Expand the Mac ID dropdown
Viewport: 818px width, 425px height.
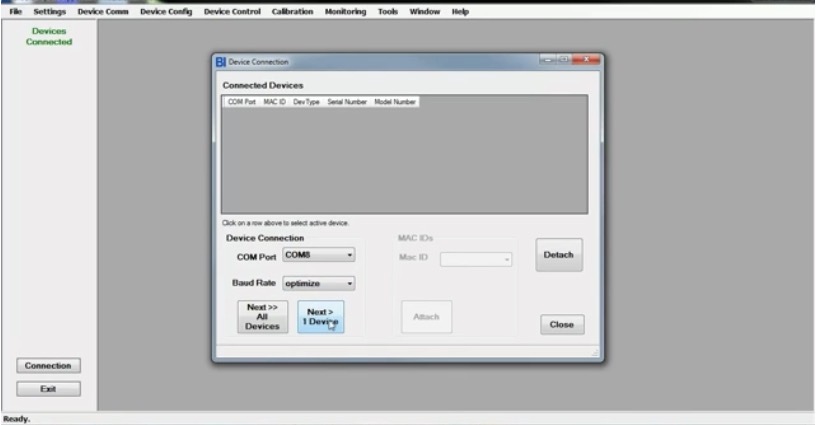506,259
